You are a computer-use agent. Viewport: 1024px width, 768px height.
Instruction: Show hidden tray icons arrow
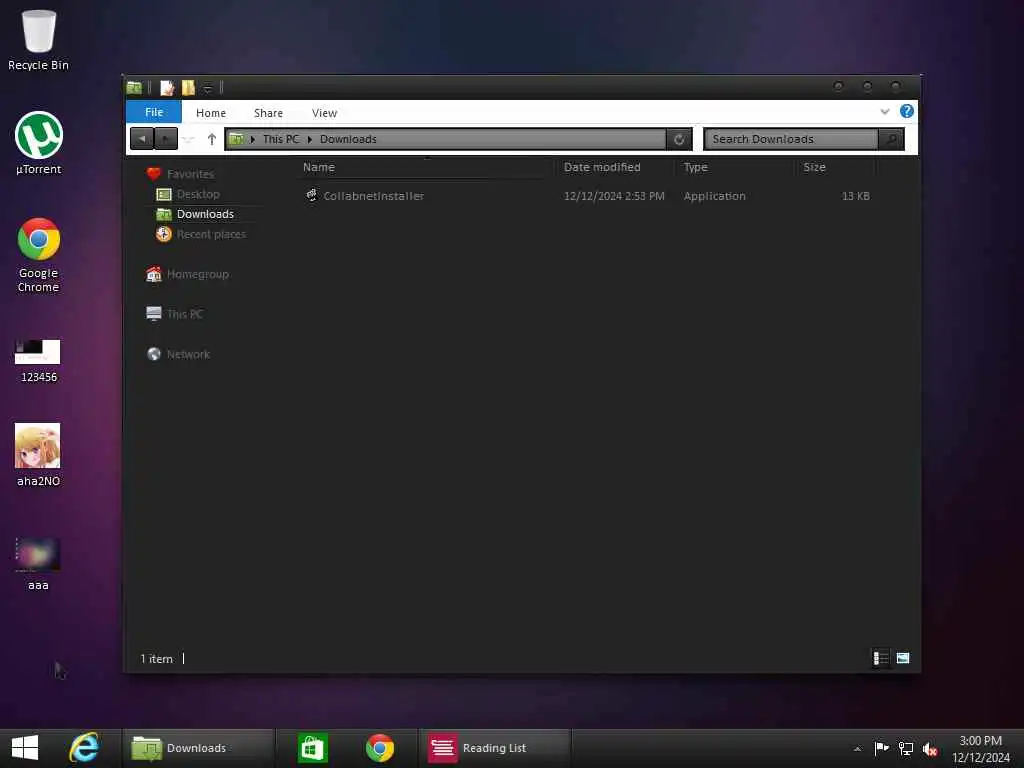pos(857,749)
